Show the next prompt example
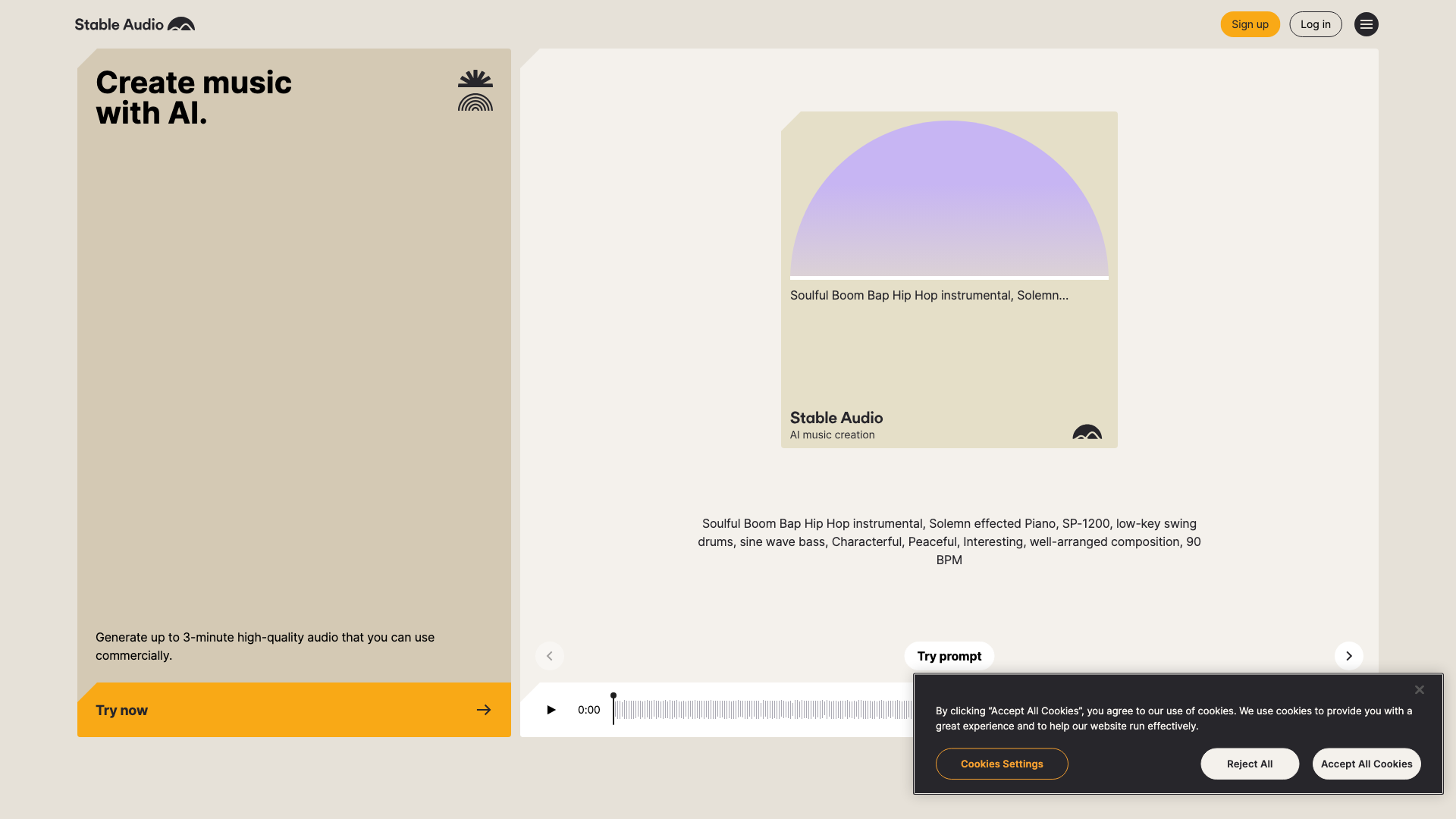This screenshot has width=1456, height=819. [1348, 656]
